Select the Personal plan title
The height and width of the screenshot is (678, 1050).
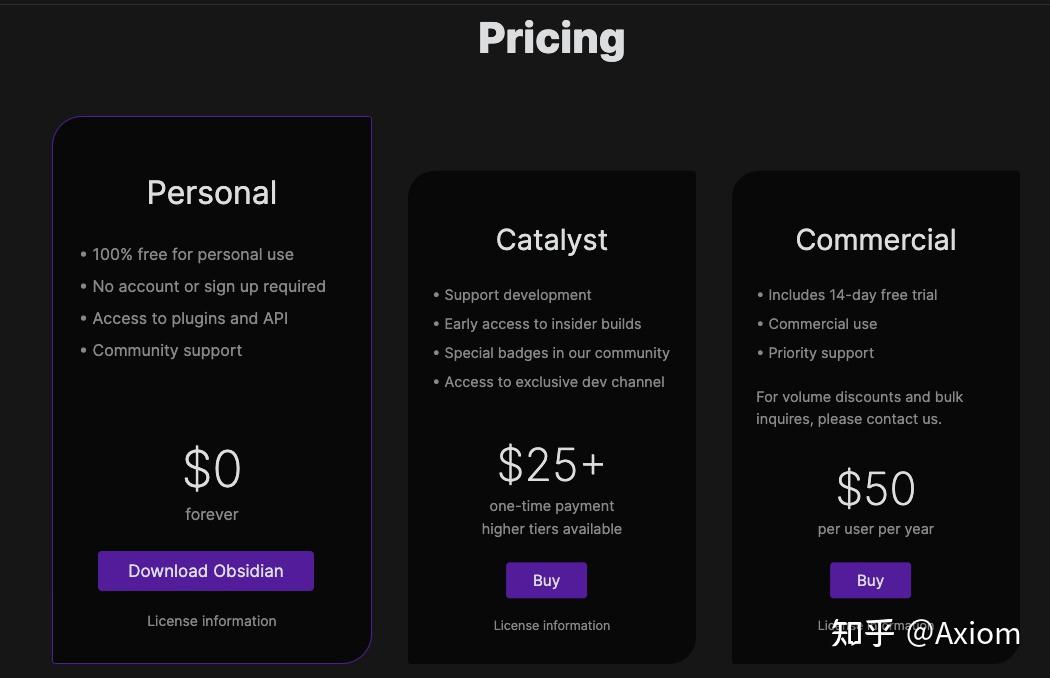pos(212,193)
